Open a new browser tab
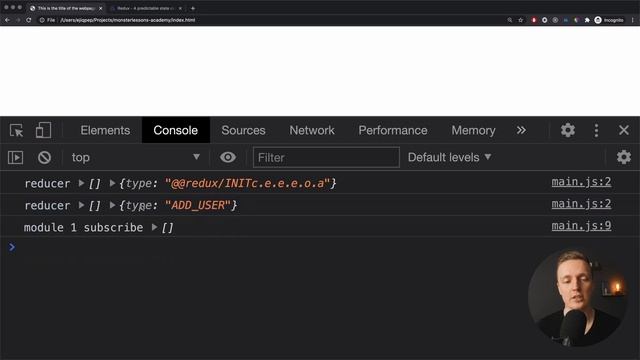This screenshot has width=640, height=360. point(193,8)
